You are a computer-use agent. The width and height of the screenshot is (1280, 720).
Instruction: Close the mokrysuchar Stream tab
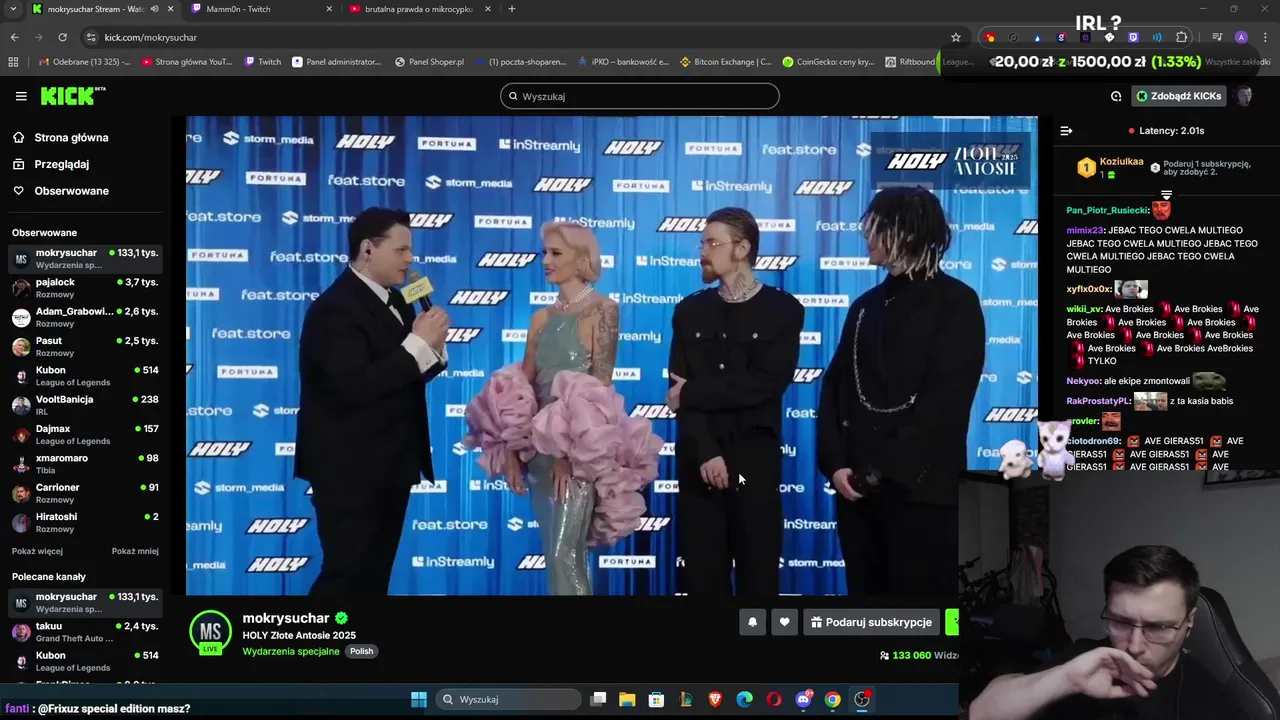170,9
